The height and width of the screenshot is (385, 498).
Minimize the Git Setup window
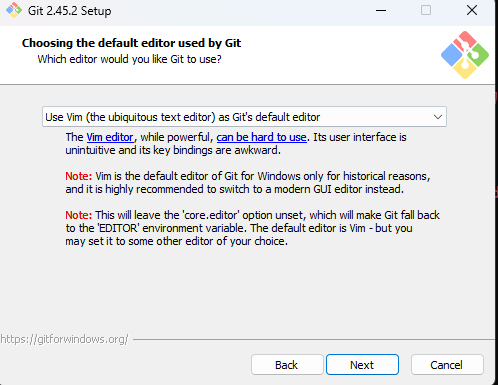381,11
